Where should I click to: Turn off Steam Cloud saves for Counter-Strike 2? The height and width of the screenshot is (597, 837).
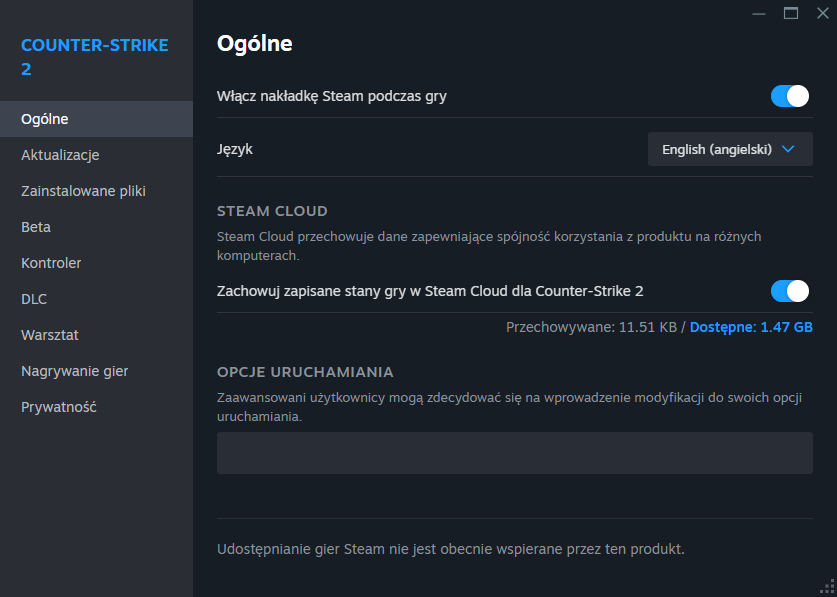[789, 291]
